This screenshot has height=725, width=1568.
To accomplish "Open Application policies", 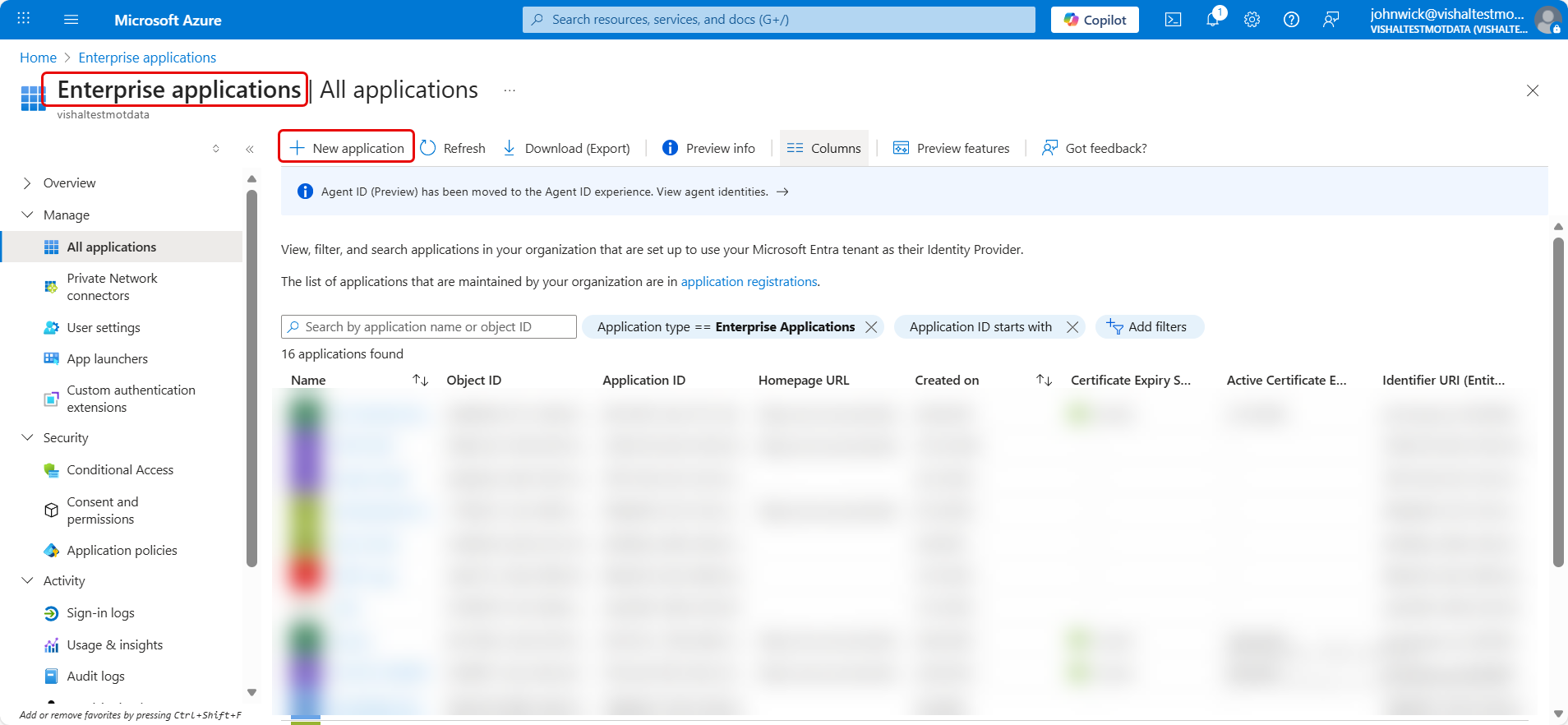I will [x=122, y=550].
